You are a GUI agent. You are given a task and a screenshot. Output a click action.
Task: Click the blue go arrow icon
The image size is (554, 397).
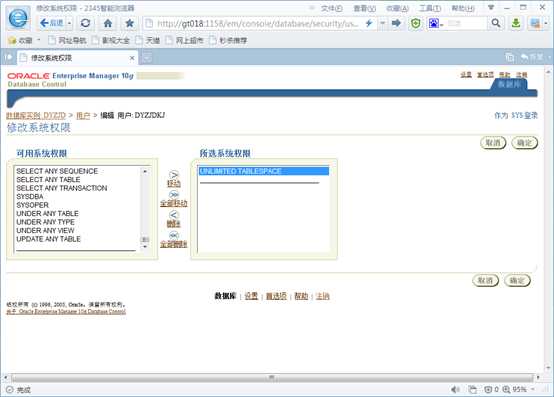[396, 23]
